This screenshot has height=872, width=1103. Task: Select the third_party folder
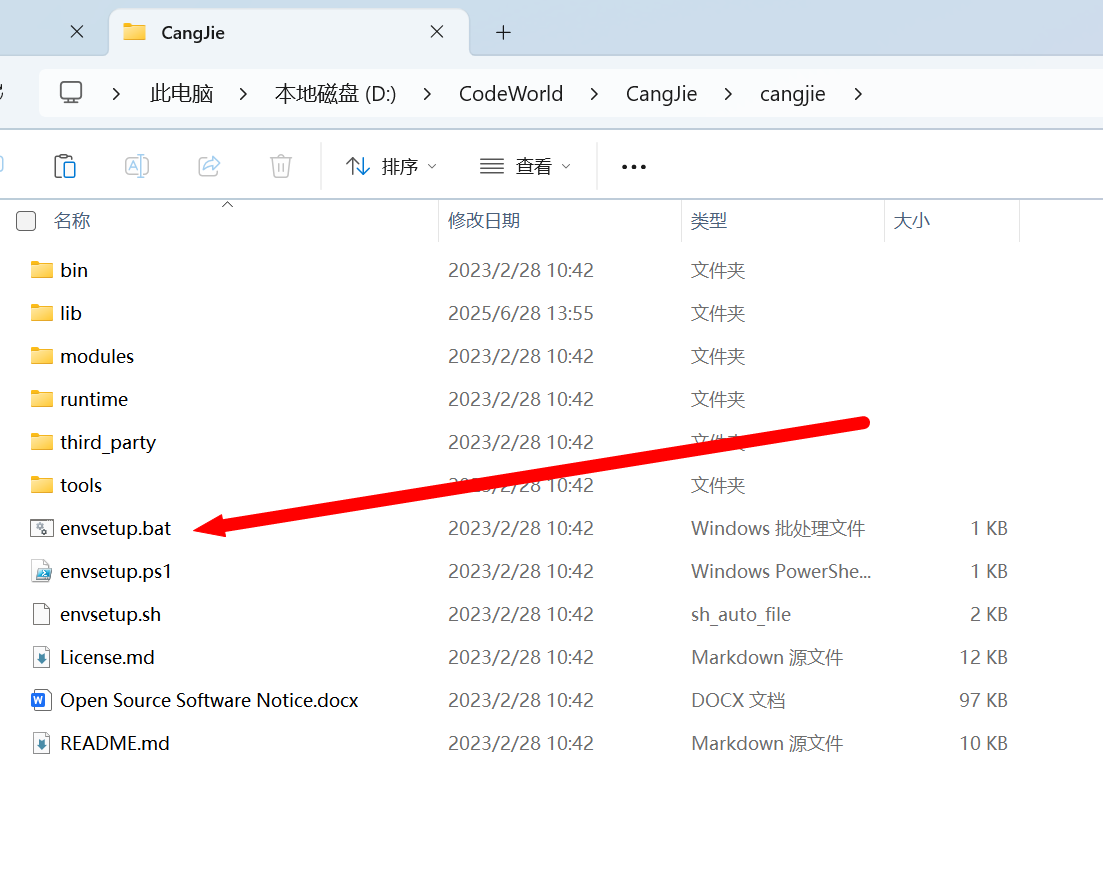107,442
